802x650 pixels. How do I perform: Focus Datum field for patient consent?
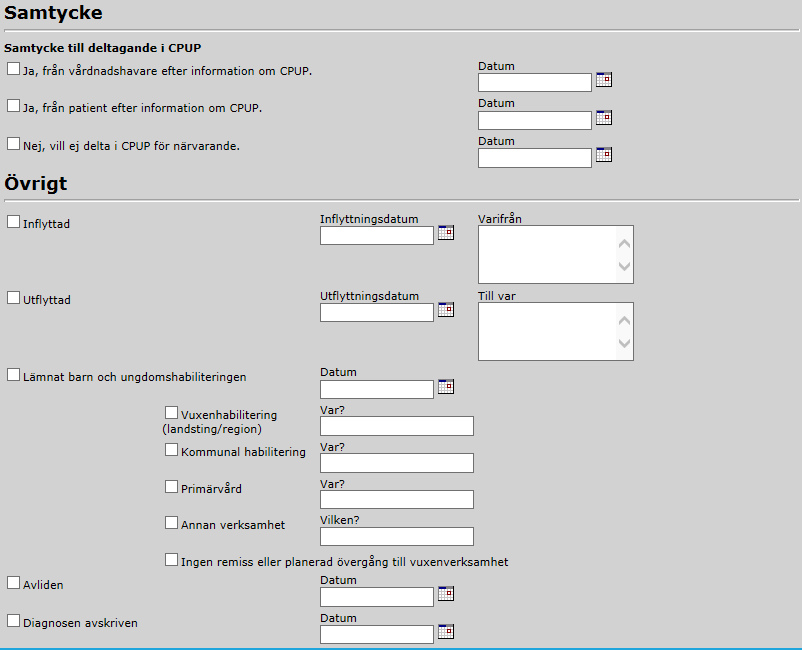[535, 120]
